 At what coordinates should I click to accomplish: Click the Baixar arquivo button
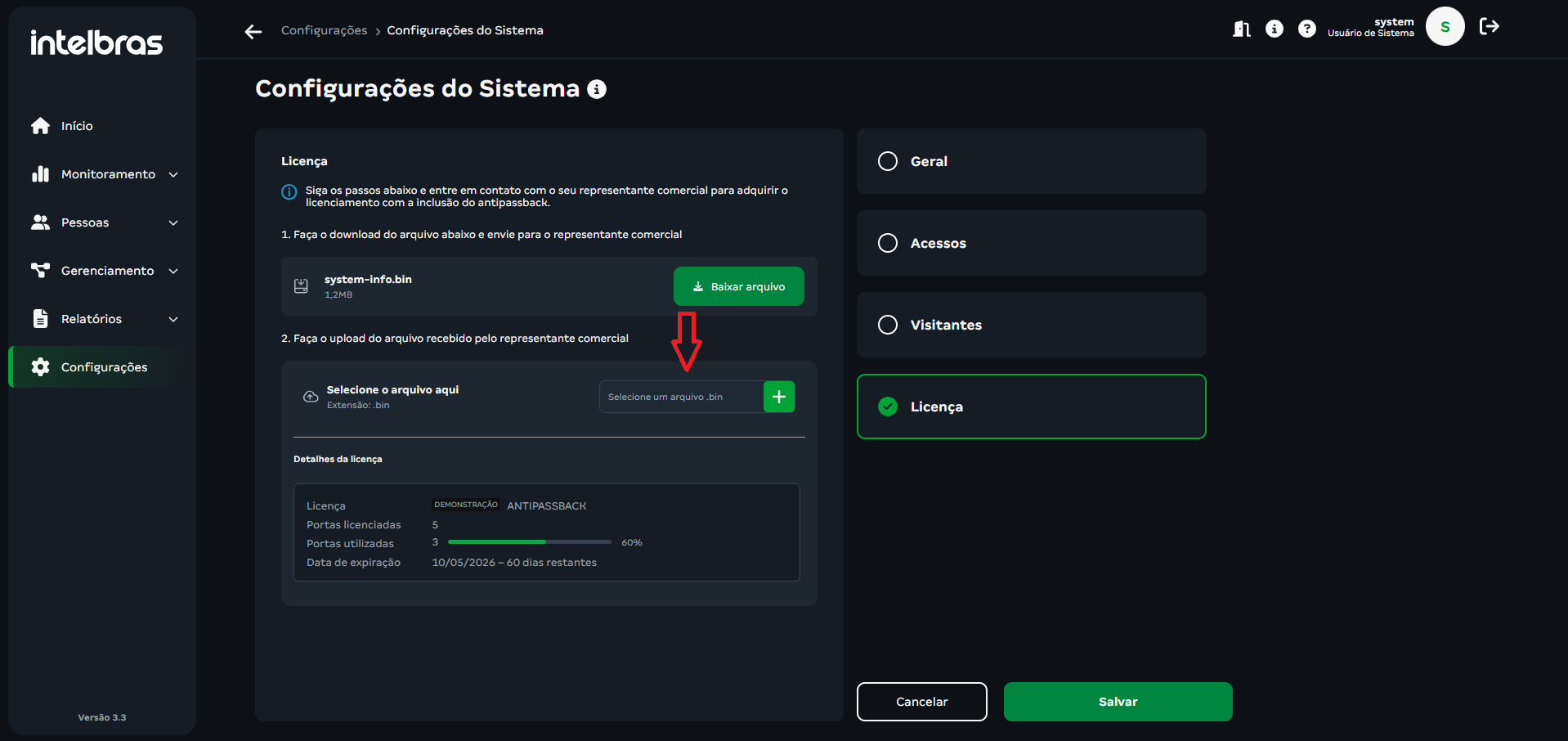738,286
